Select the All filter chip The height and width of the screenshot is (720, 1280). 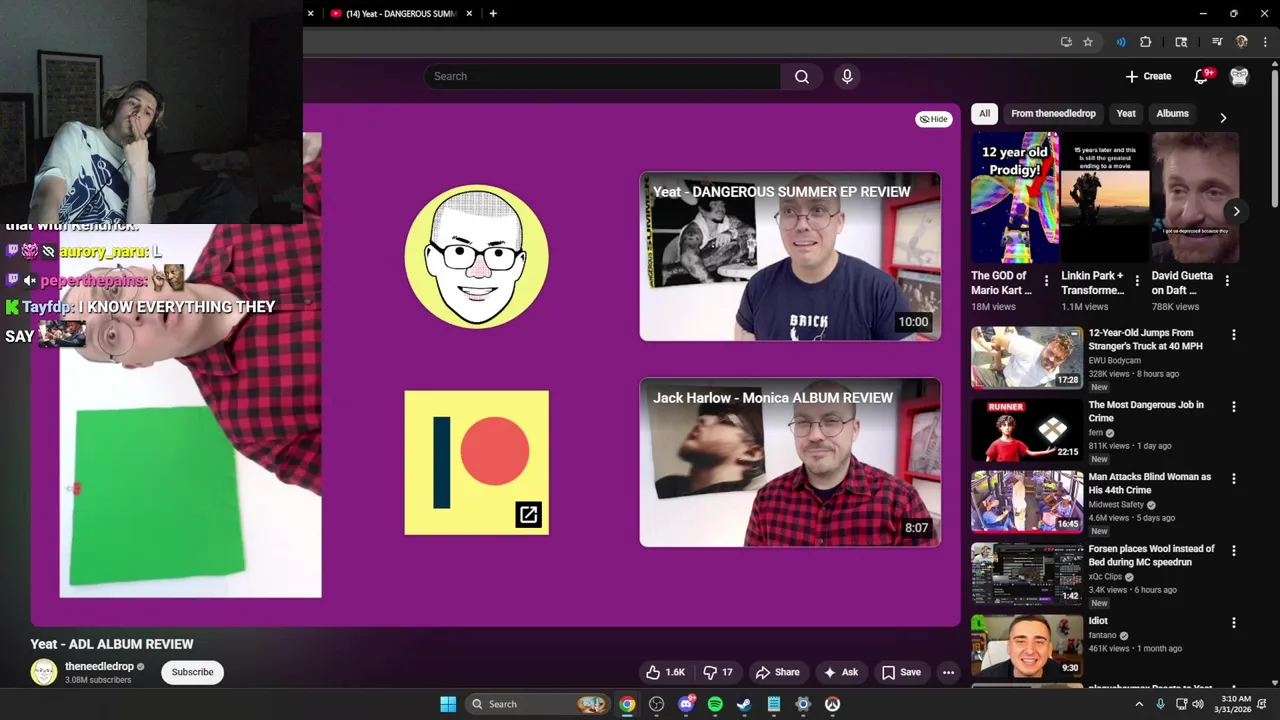[984, 114]
